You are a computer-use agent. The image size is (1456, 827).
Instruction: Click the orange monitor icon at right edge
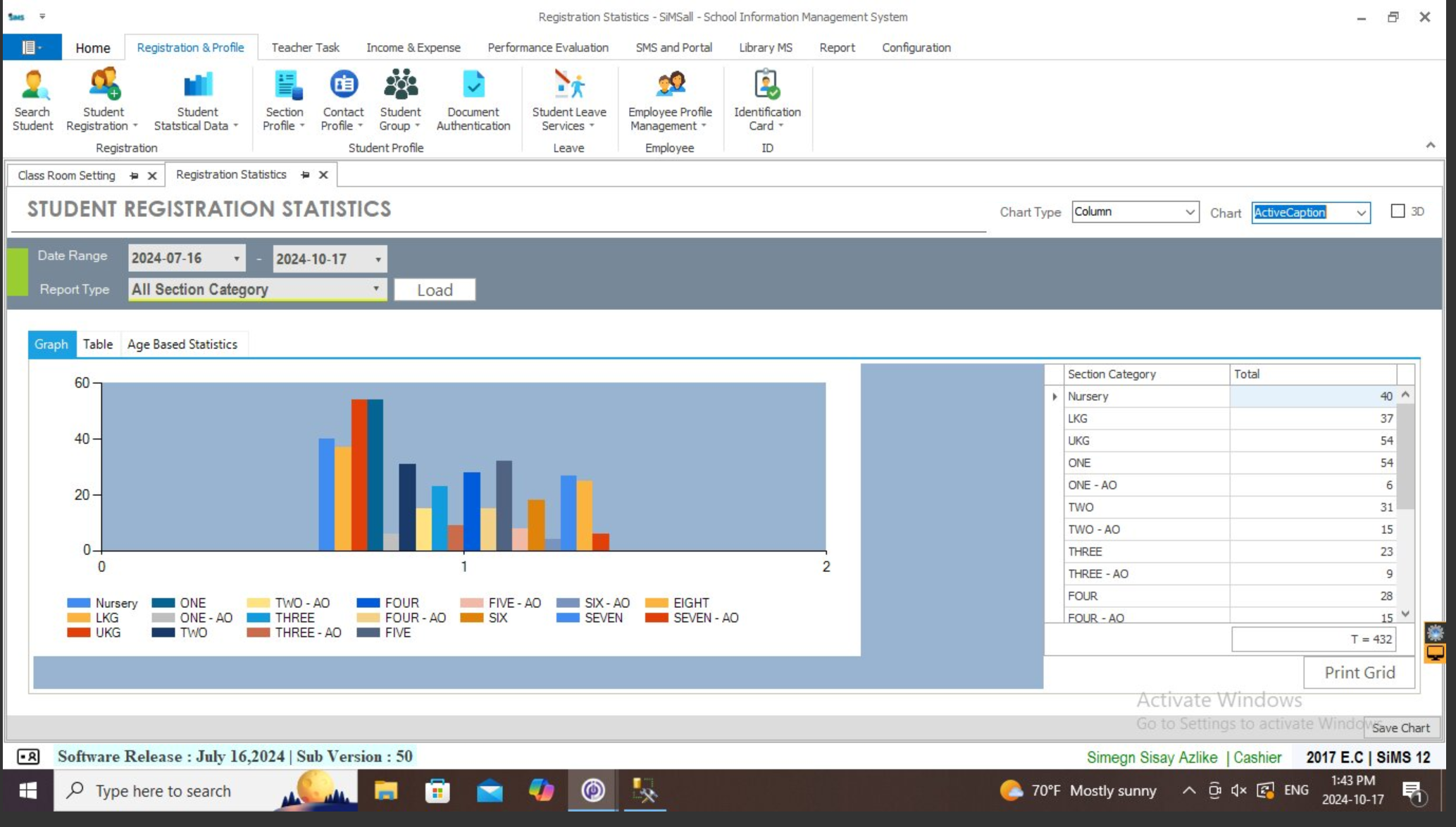pos(1435,653)
